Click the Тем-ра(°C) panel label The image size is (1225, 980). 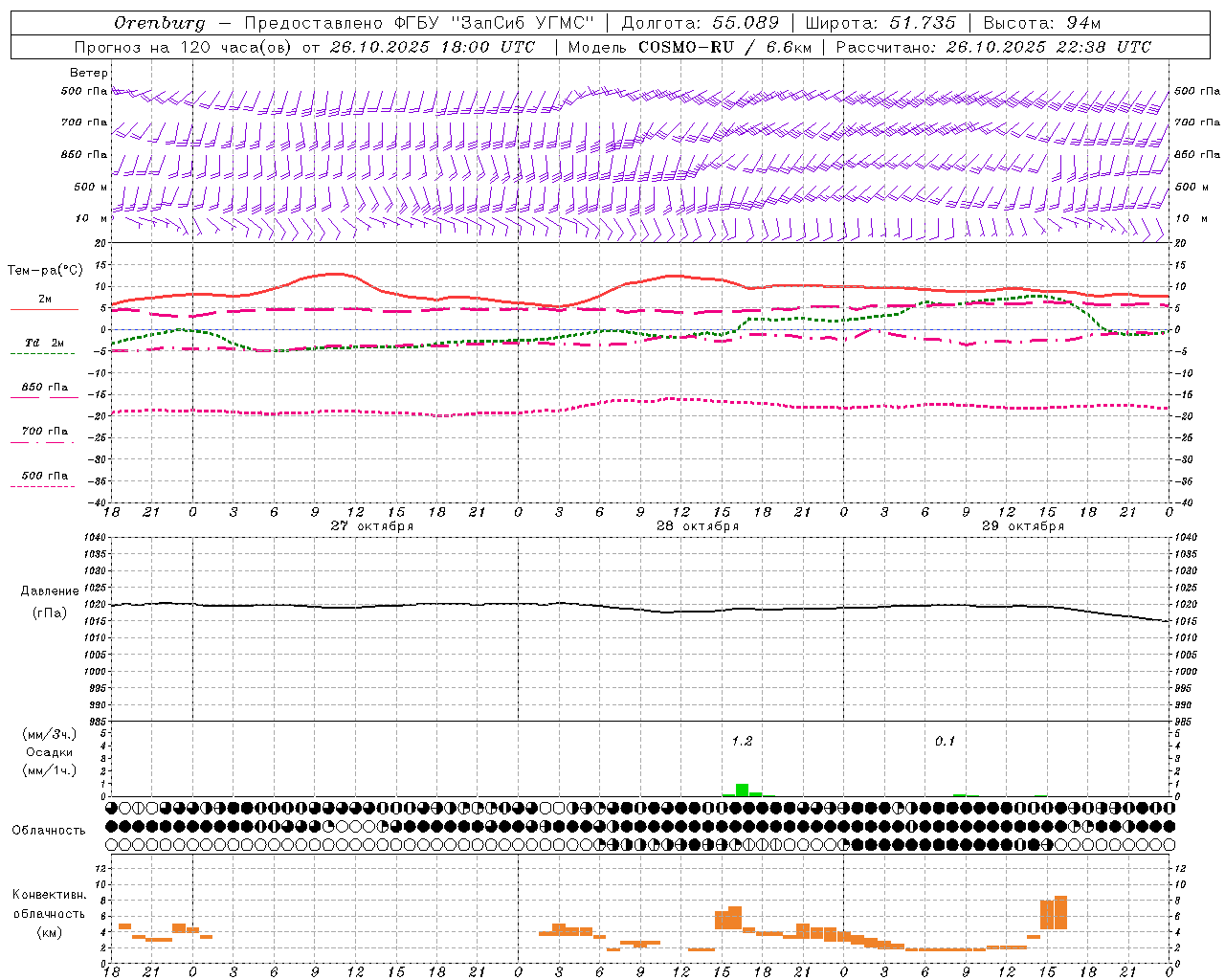coord(45,271)
